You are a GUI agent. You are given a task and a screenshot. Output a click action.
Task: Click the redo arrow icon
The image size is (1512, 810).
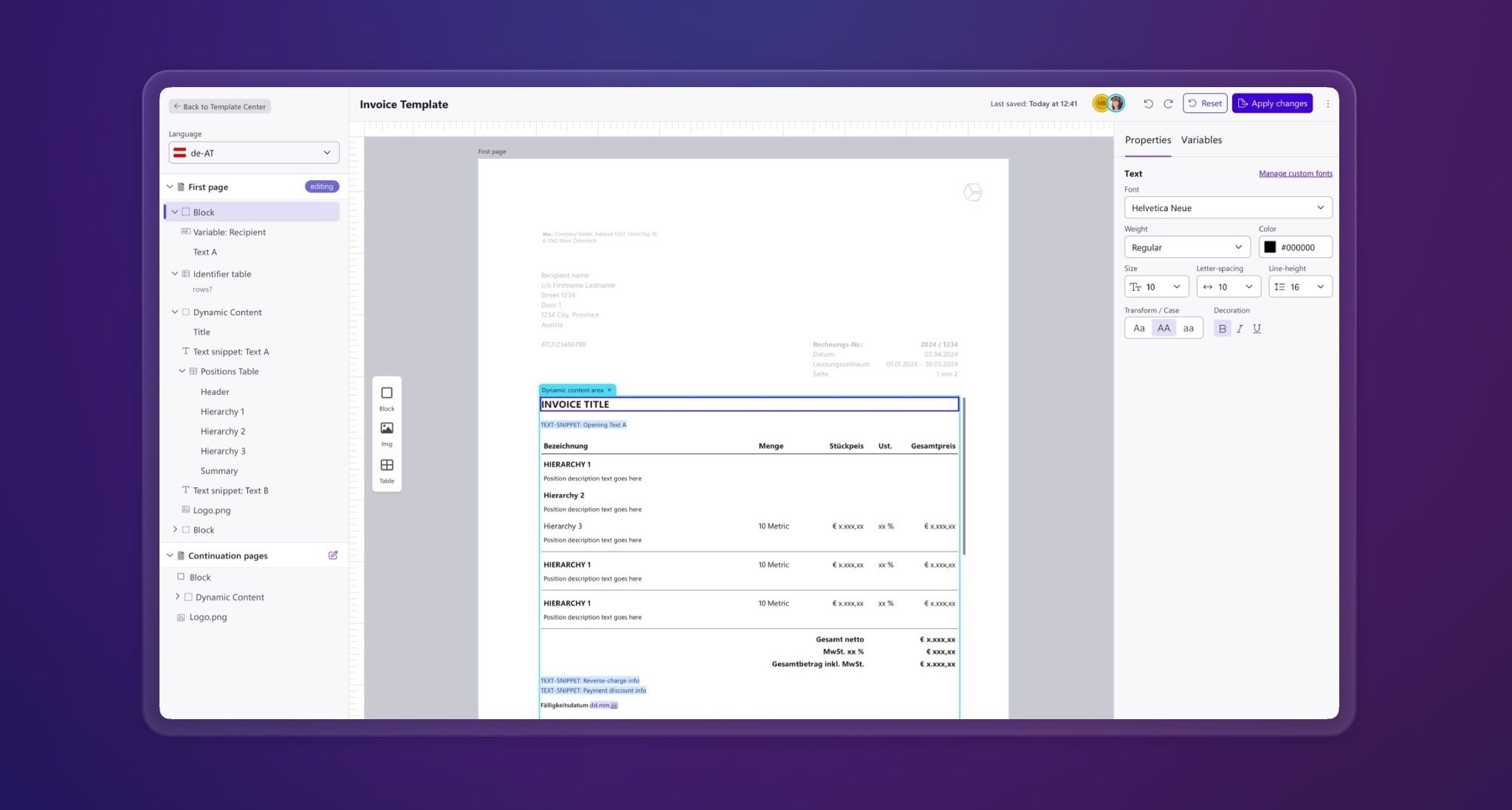tap(1168, 104)
